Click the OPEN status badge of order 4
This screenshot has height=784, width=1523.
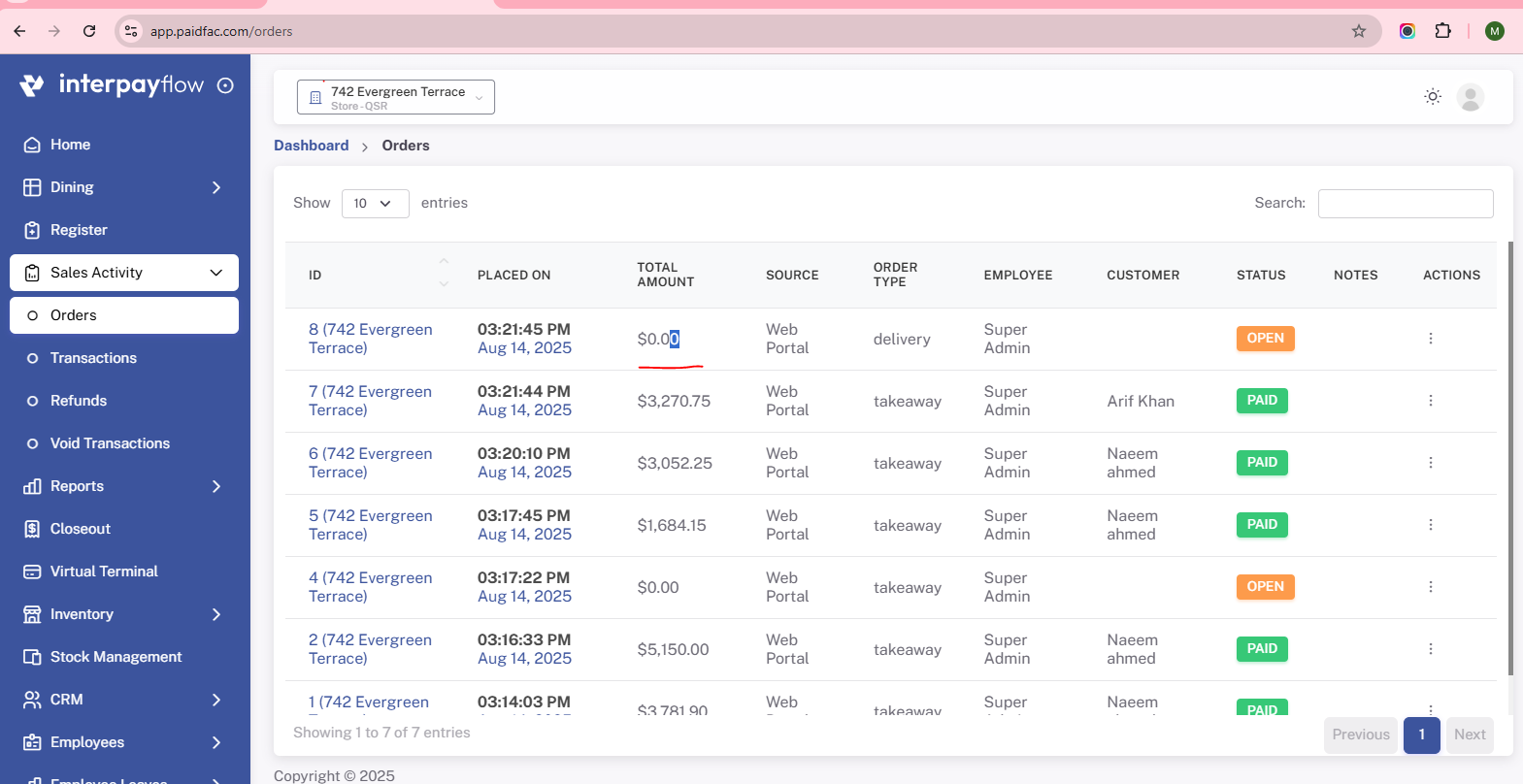pyautogui.click(x=1265, y=587)
